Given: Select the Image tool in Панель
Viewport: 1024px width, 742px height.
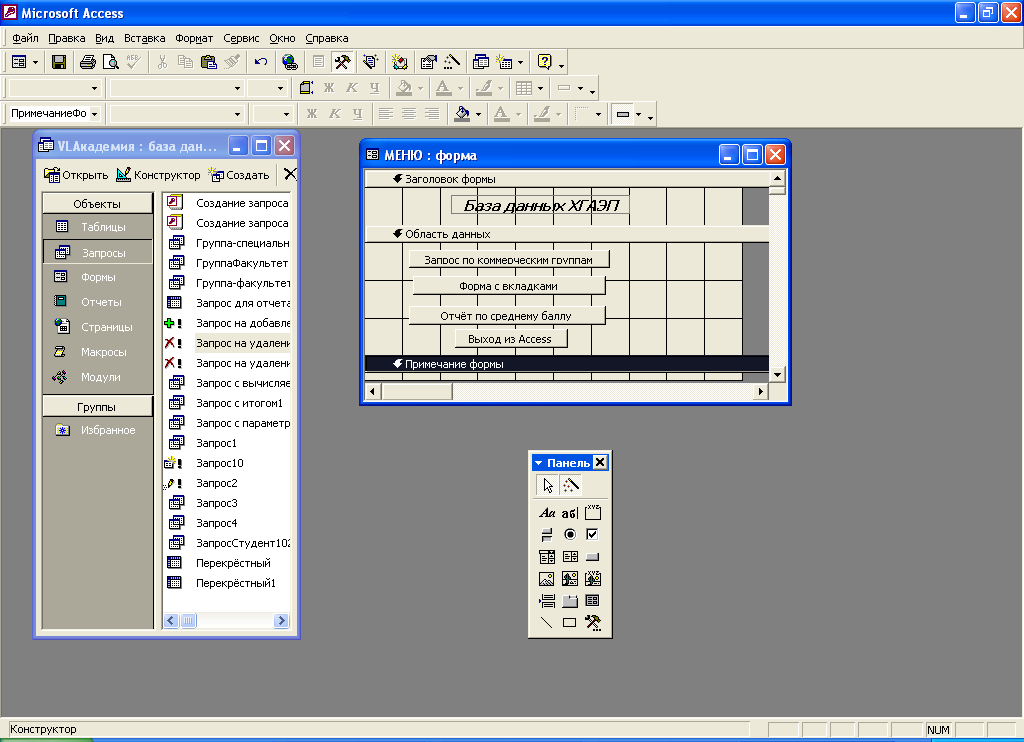Looking at the screenshot, I should tap(547, 579).
